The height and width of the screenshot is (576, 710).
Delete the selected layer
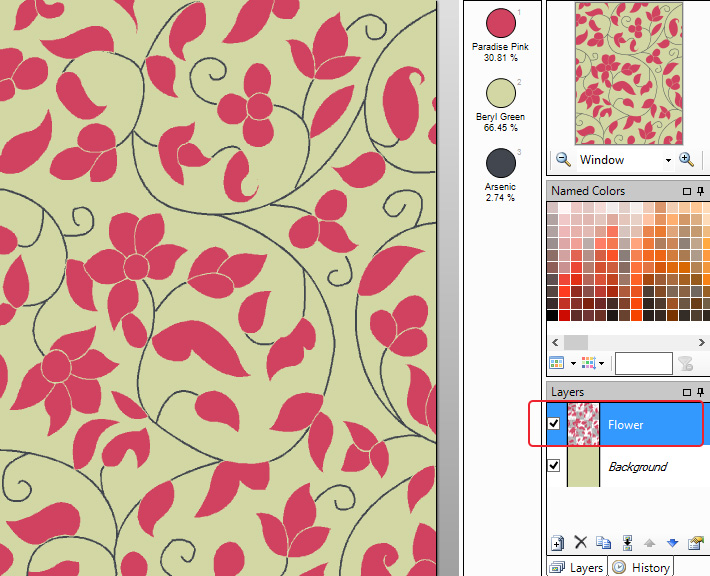click(581, 543)
